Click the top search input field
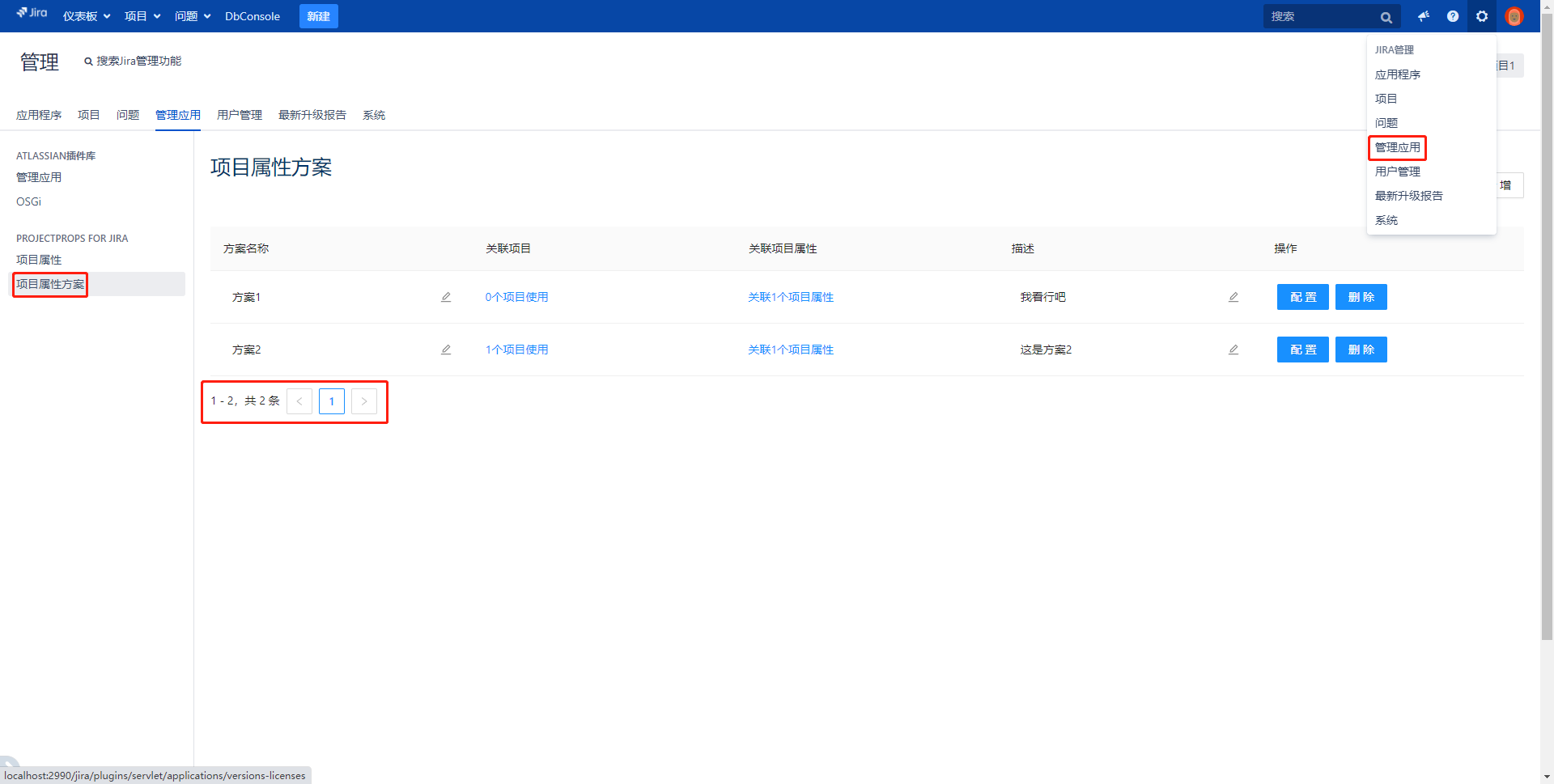This screenshot has height=784, width=1554. pos(1321,16)
